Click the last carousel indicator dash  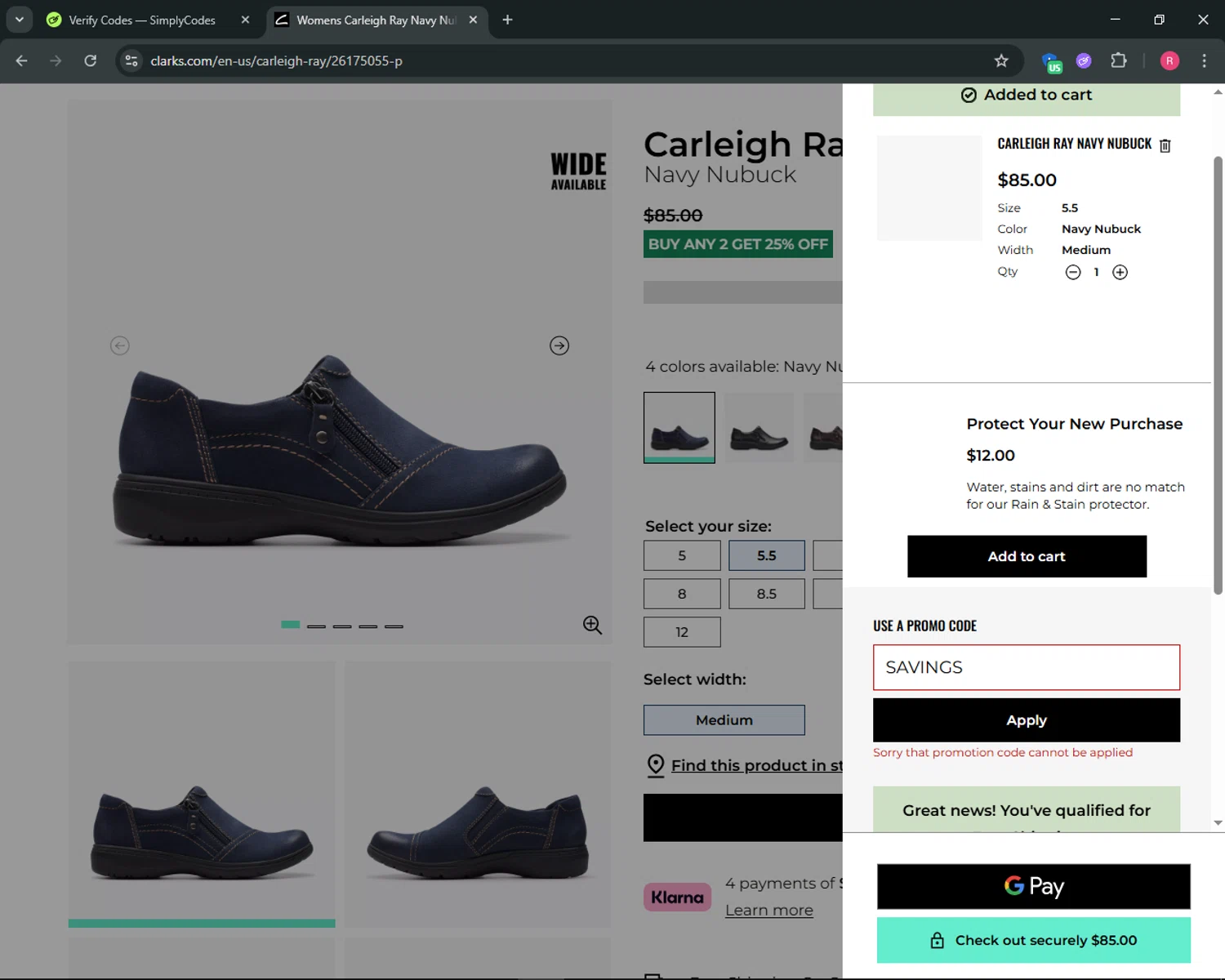tap(394, 626)
